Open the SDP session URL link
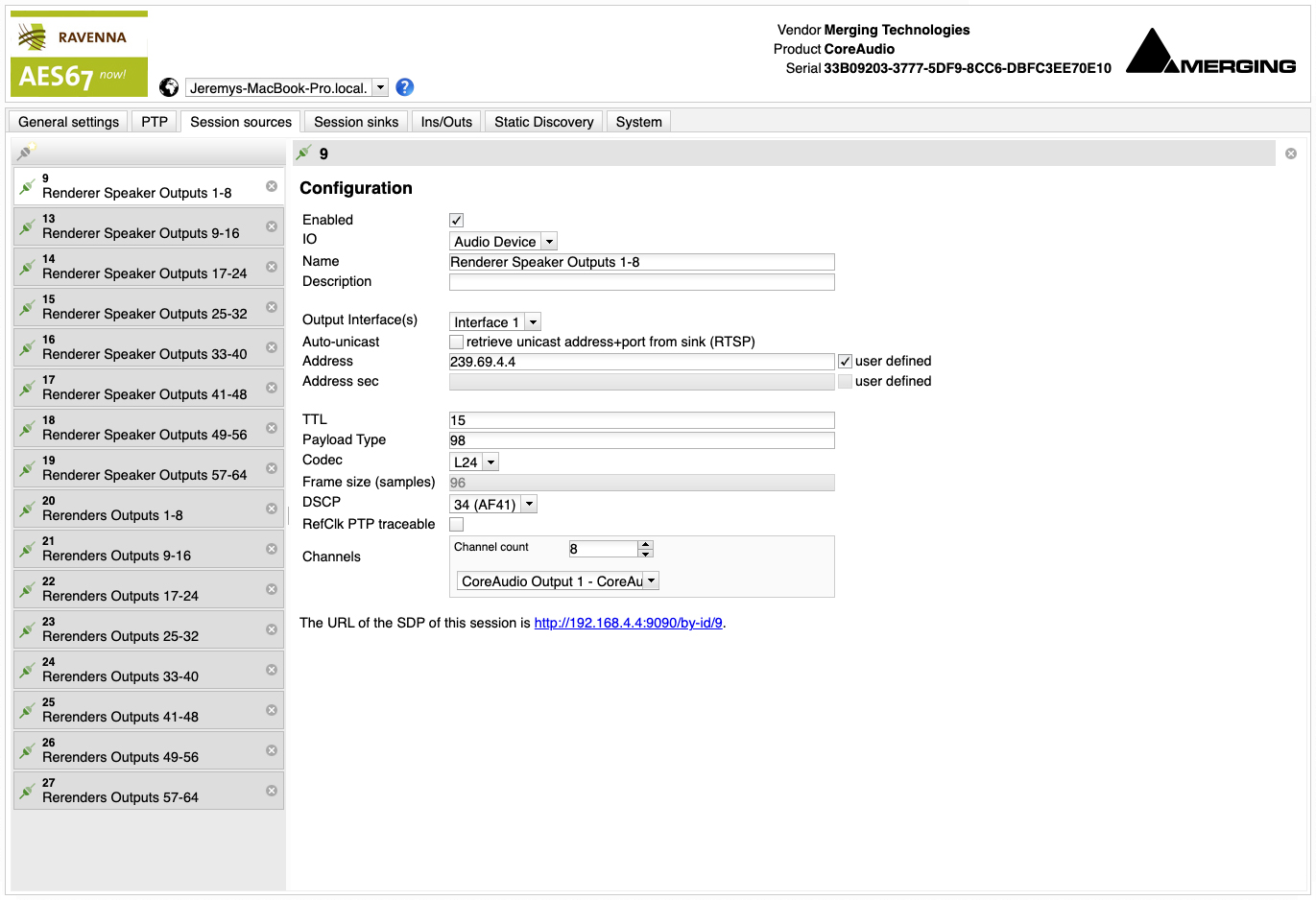This screenshot has width=1316, height=900. tap(628, 624)
